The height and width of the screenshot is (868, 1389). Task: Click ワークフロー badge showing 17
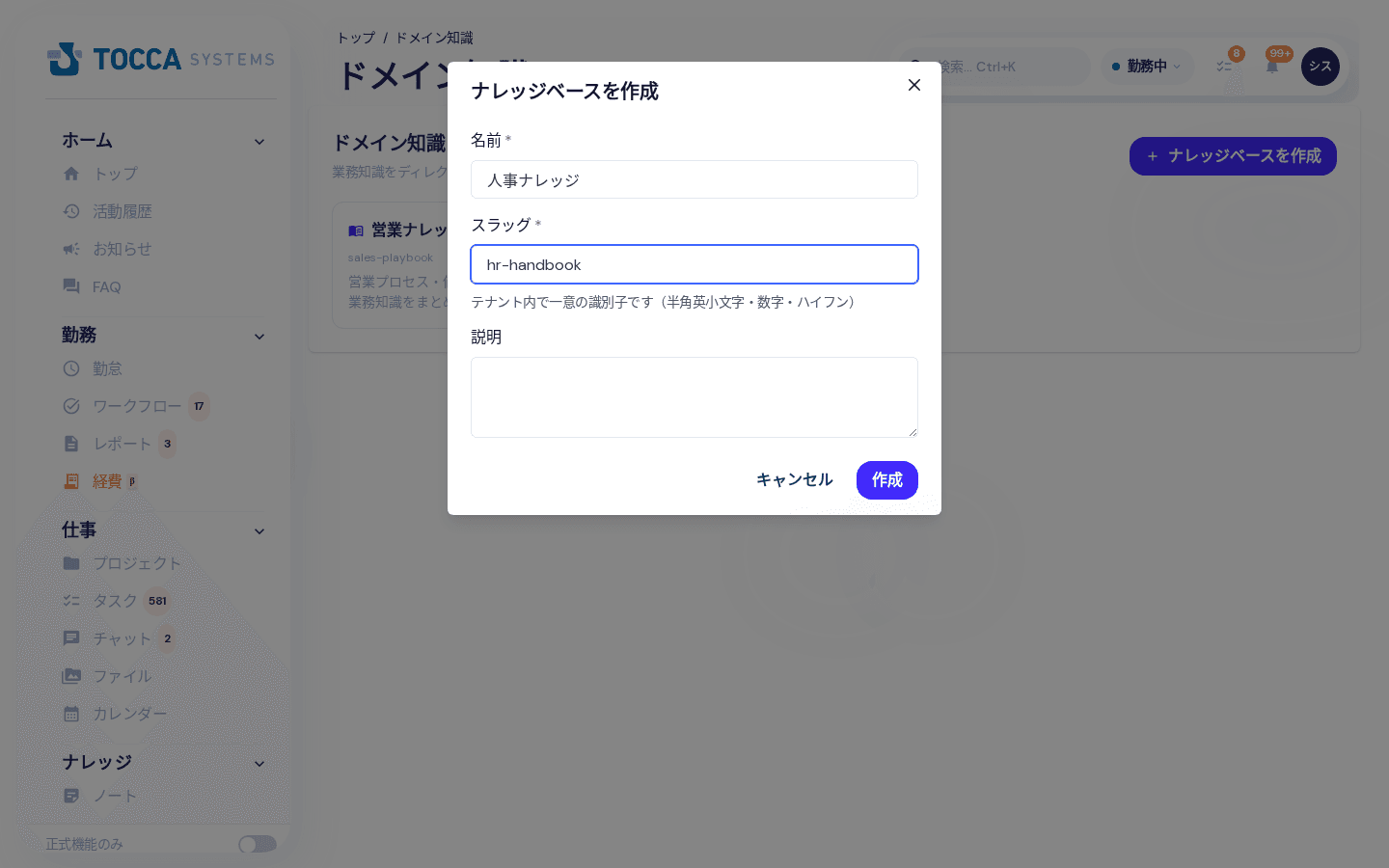(199, 406)
